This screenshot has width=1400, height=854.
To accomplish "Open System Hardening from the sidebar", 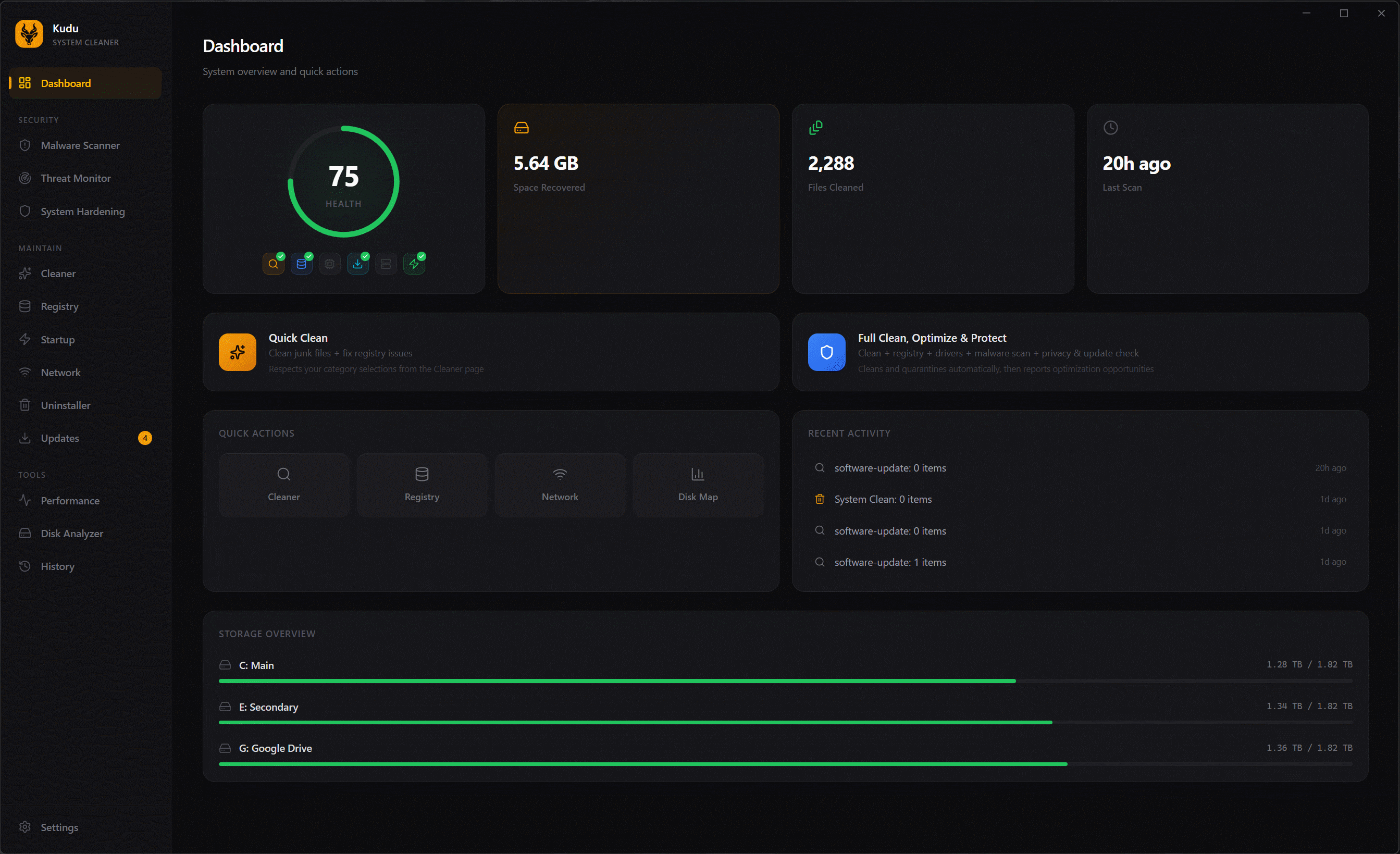I will click(82, 212).
